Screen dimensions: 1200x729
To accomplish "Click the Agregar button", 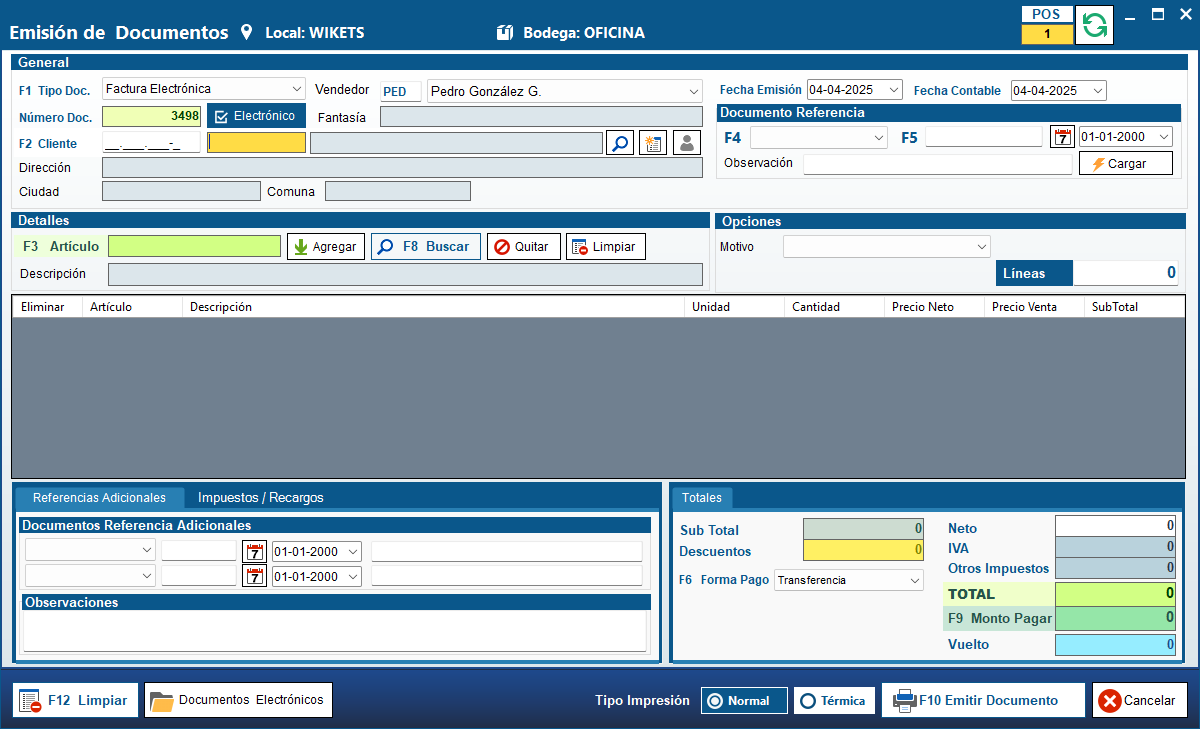I will (x=325, y=246).
